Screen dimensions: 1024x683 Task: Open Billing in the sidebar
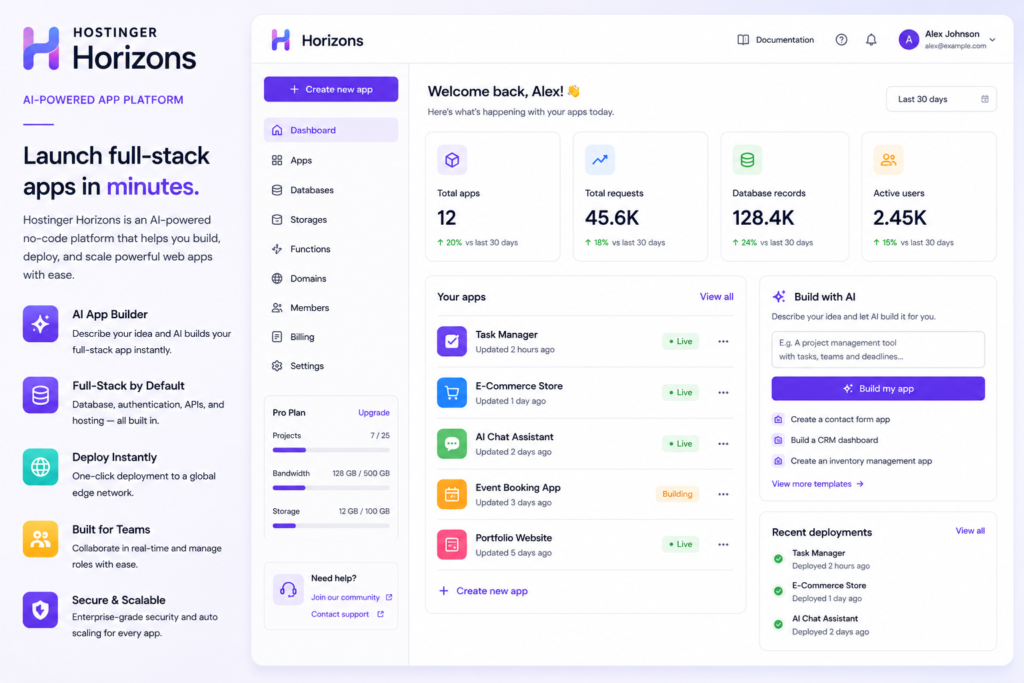(331, 337)
